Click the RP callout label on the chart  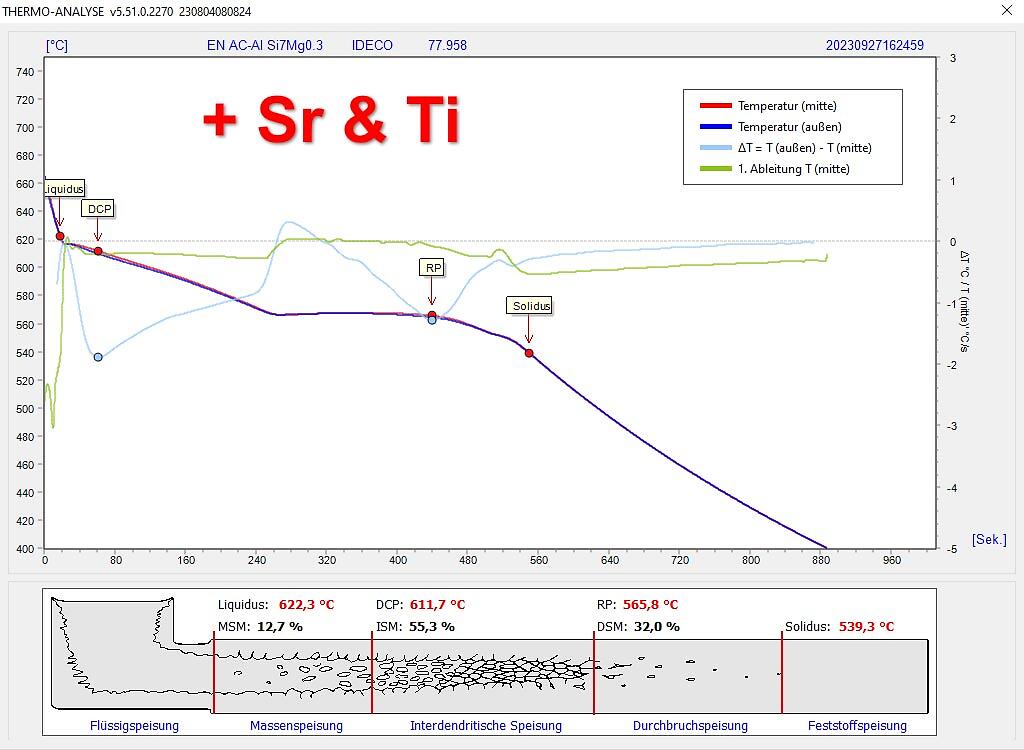point(433,268)
